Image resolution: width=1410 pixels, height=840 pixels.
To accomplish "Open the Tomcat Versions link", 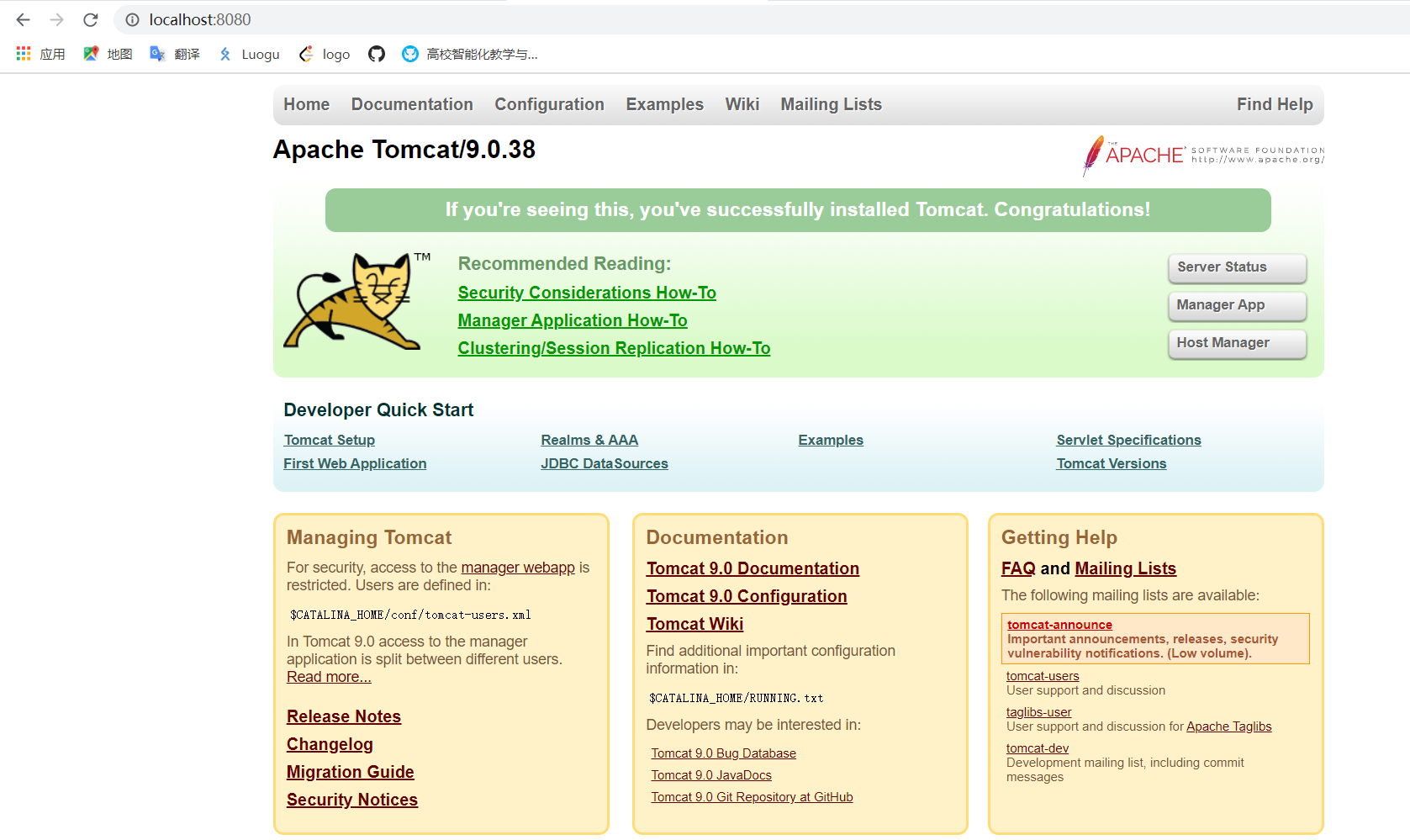I will pos(1112,463).
